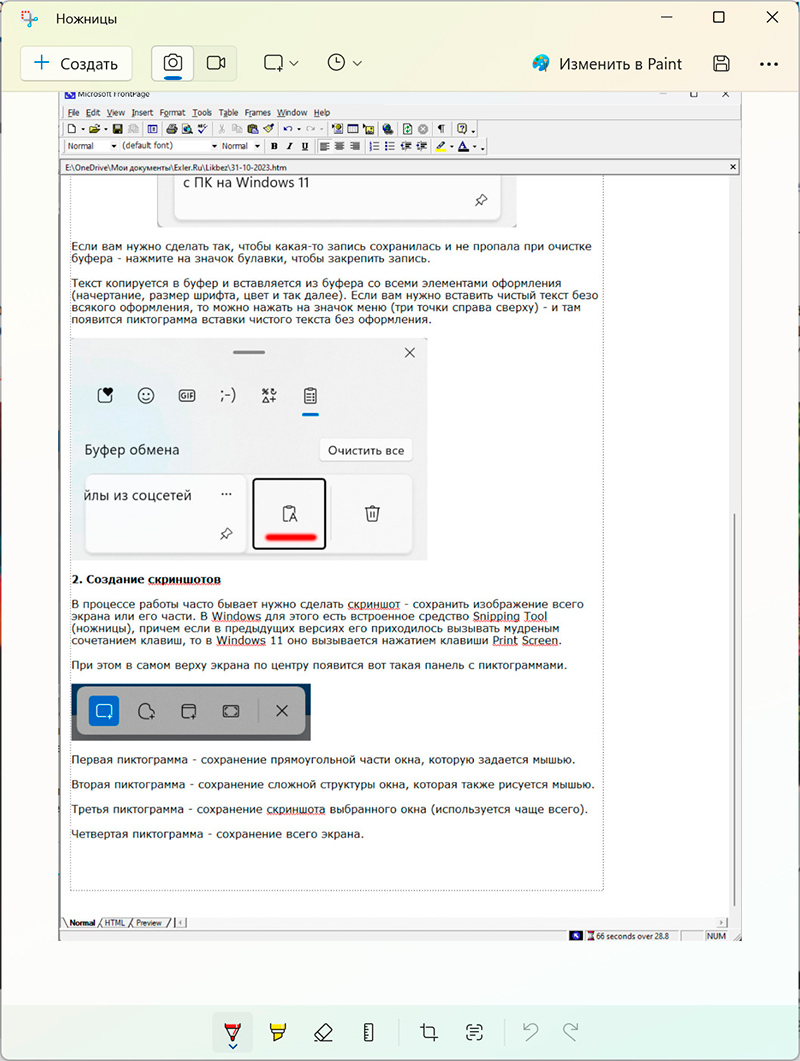800x1061 pixels.
Task: Open the snip delay timer dropdown
Action: 344,62
